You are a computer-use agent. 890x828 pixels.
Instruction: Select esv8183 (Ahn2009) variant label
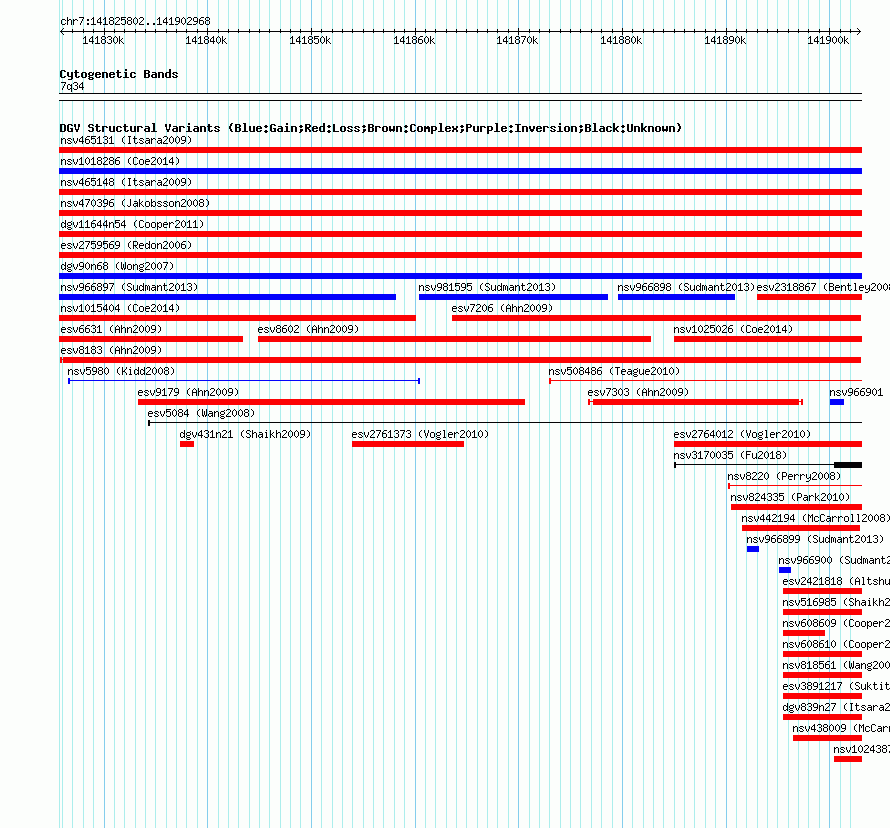111,350
